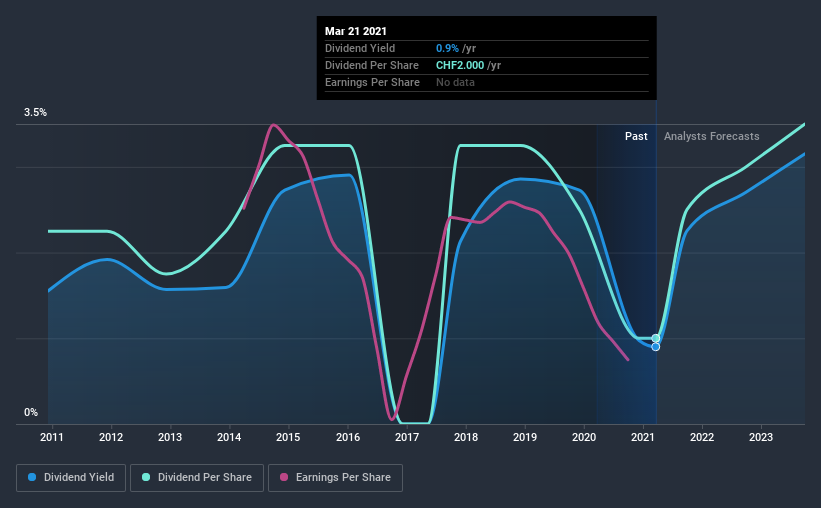The image size is (821, 508).
Task: Click the 2017 x-axis label
Action: (x=407, y=437)
